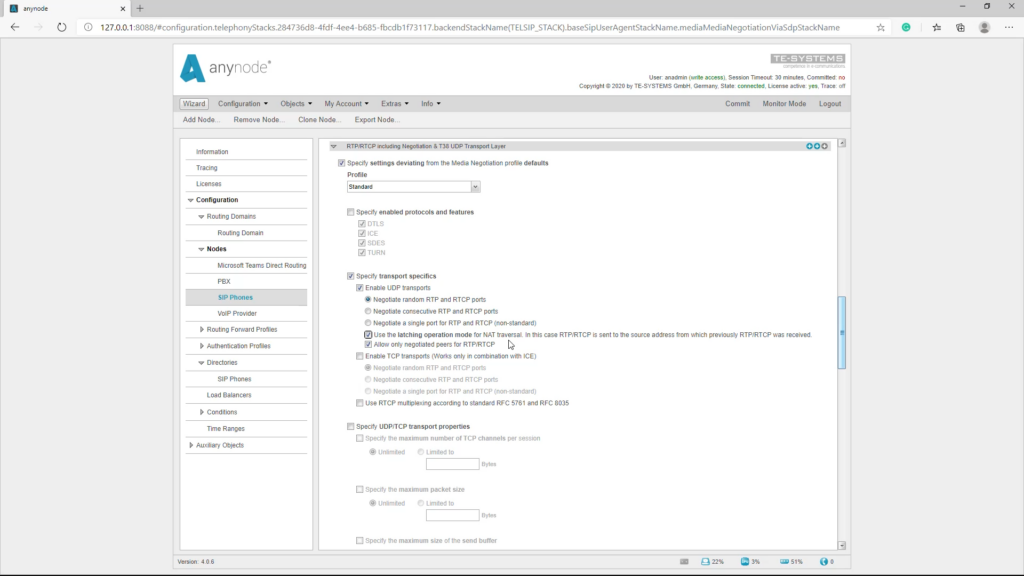
Task: Collapse the Nodes tree node
Action: (x=201, y=249)
